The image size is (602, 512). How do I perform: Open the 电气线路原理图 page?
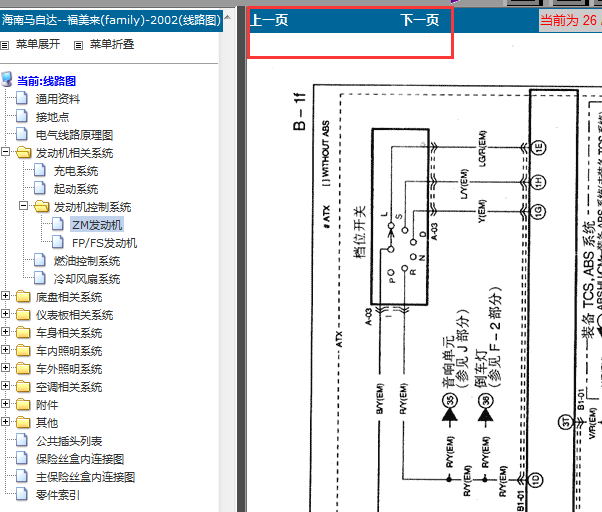pos(74,135)
